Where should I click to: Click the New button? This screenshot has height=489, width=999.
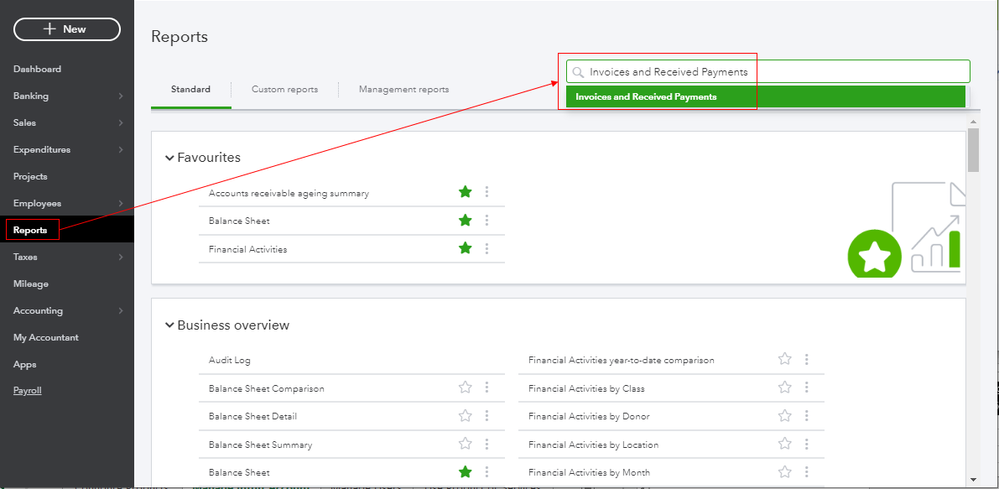(x=67, y=29)
